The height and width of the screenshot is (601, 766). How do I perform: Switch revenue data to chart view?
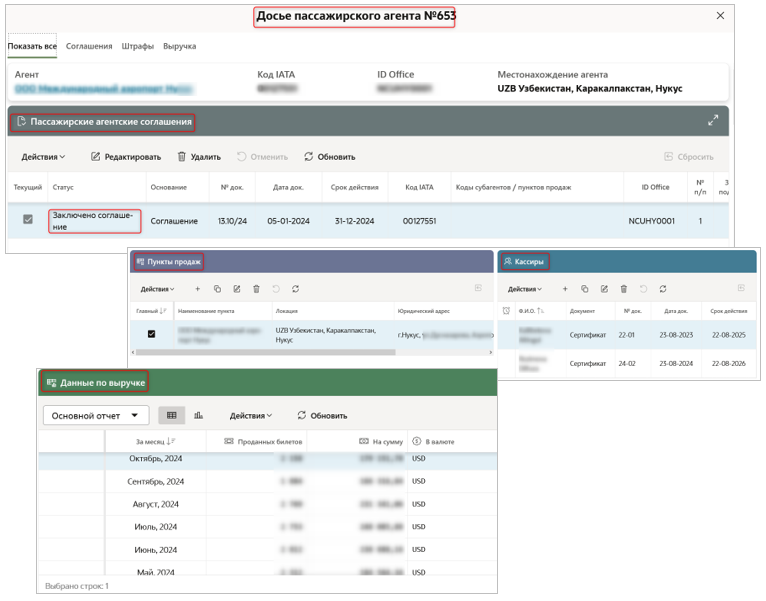(198, 415)
